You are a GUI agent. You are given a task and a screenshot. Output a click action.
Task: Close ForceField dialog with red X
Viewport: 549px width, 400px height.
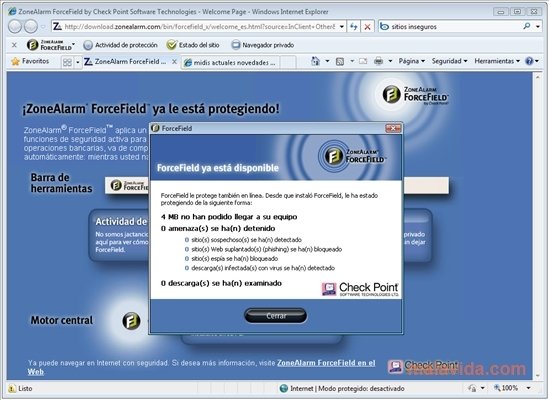393,128
